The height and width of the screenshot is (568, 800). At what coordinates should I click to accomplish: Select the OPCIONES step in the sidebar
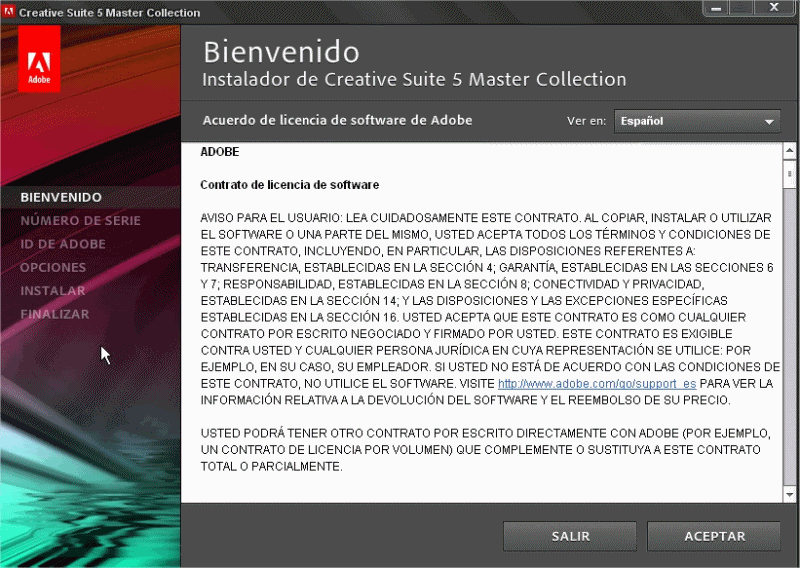pyautogui.click(x=53, y=267)
